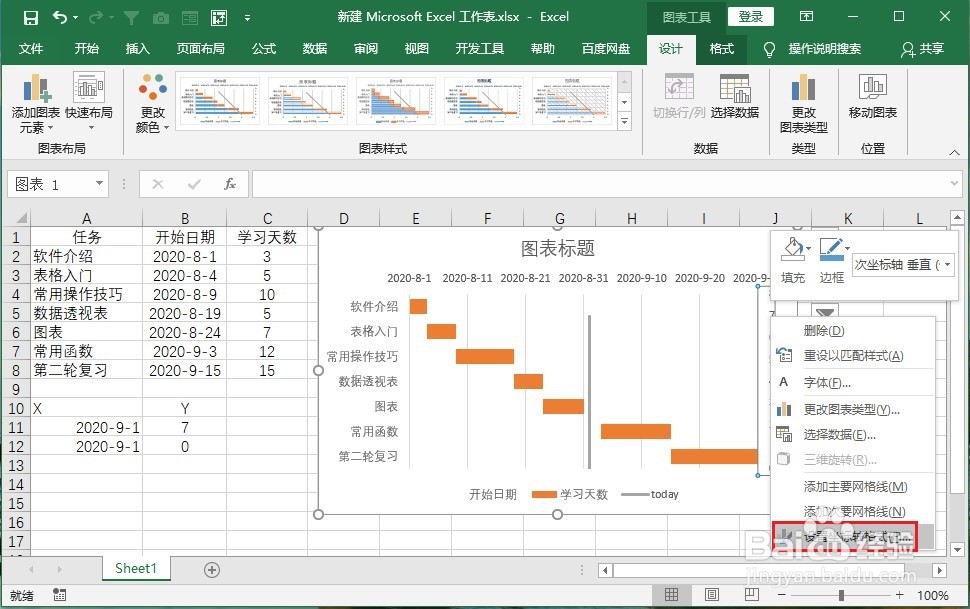Viewport: 970px width, 609px height.
Task: Click macro record icon in status bar
Action: click(59, 595)
